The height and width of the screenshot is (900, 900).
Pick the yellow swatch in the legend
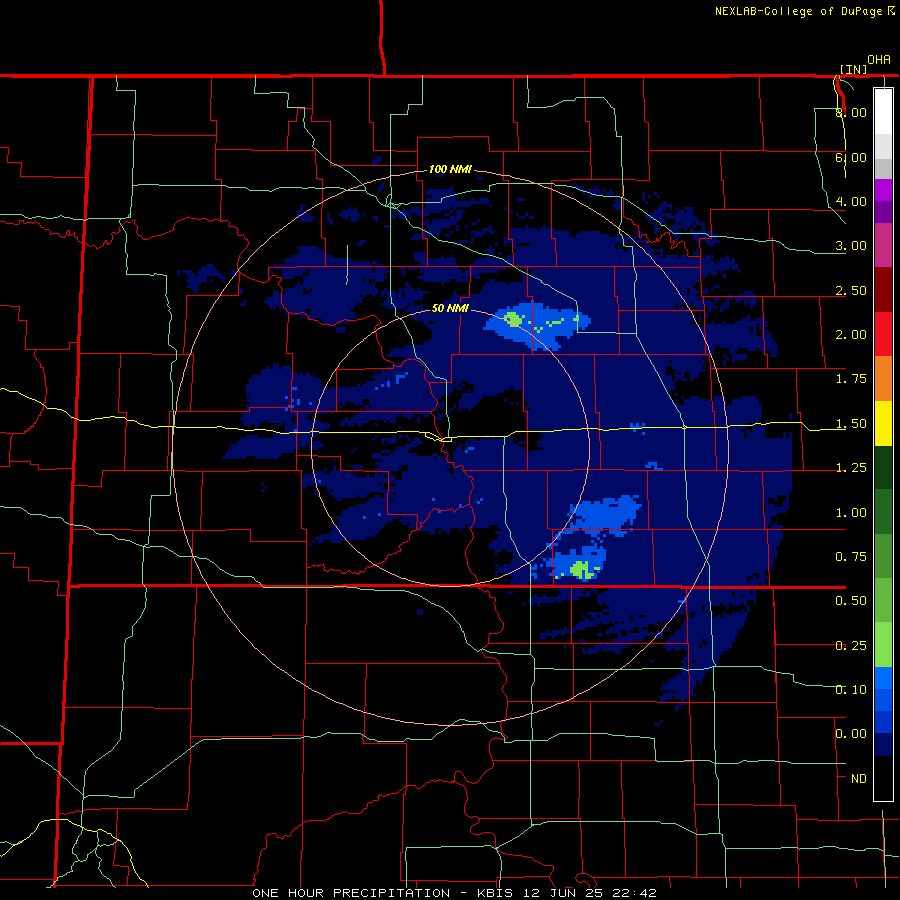click(x=883, y=424)
